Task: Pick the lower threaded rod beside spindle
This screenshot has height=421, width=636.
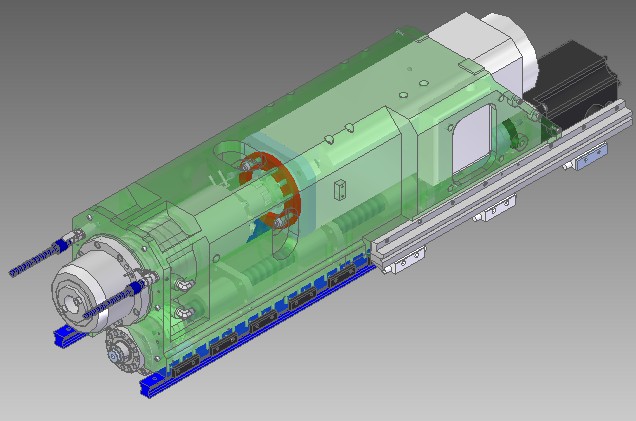Action: 110,304
